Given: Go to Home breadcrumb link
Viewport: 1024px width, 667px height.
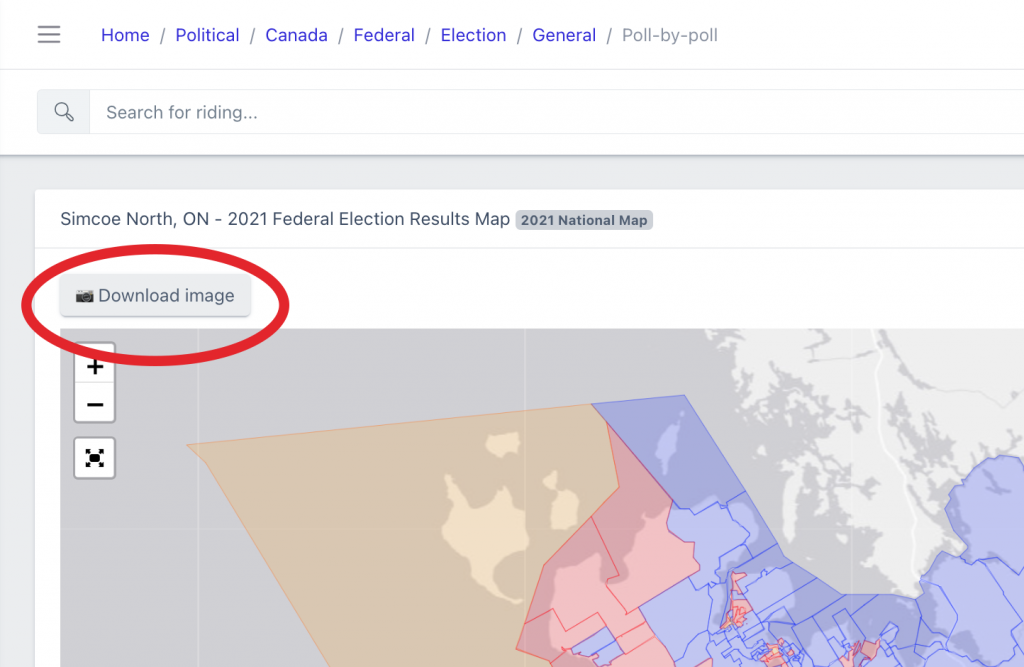Looking at the screenshot, I should point(125,35).
